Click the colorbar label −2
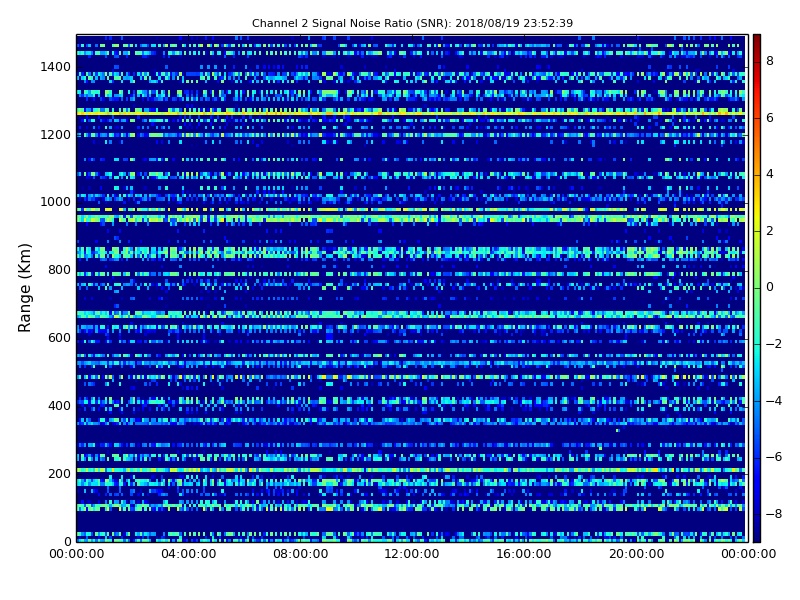The height and width of the screenshot is (600, 800). [x=774, y=344]
